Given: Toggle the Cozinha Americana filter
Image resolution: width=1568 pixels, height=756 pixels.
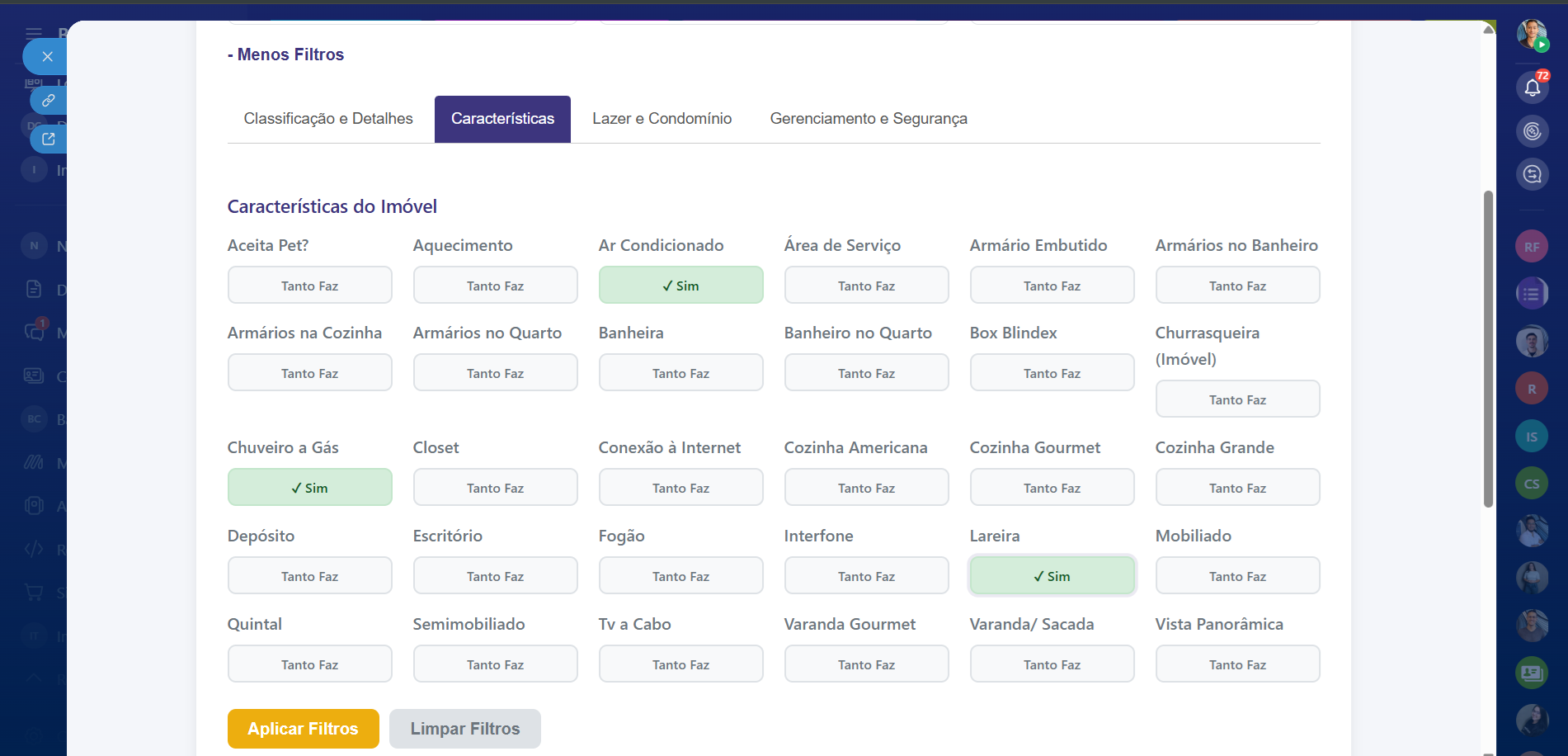Looking at the screenshot, I should tap(867, 488).
